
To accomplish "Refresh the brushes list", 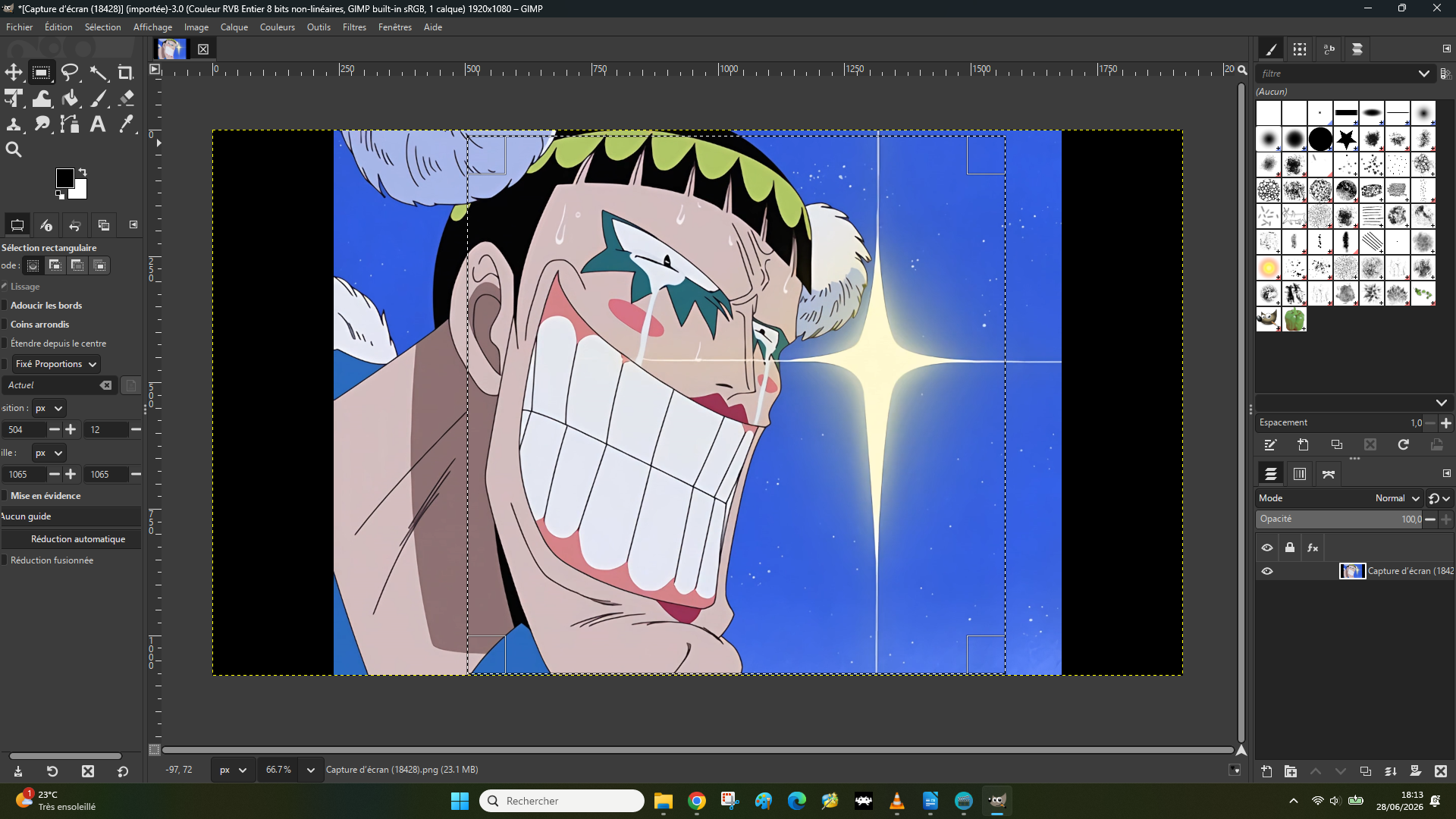I will point(1404,445).
